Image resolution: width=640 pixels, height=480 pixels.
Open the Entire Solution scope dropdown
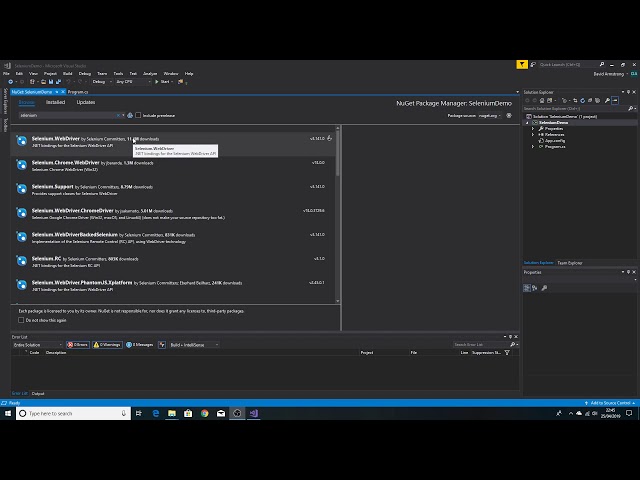(38, 345)
